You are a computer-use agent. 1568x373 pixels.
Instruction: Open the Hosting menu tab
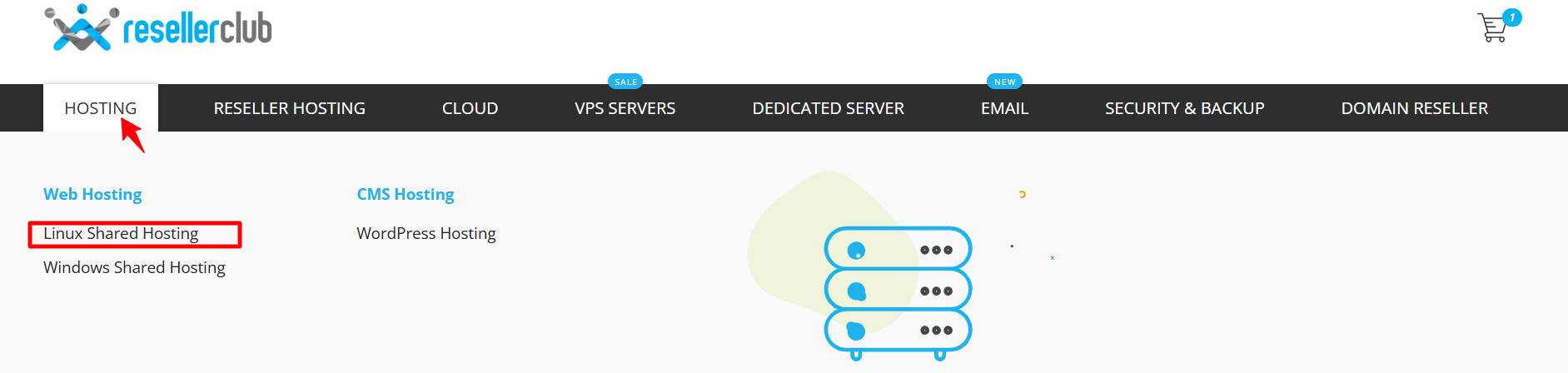[x=101, y=108]
